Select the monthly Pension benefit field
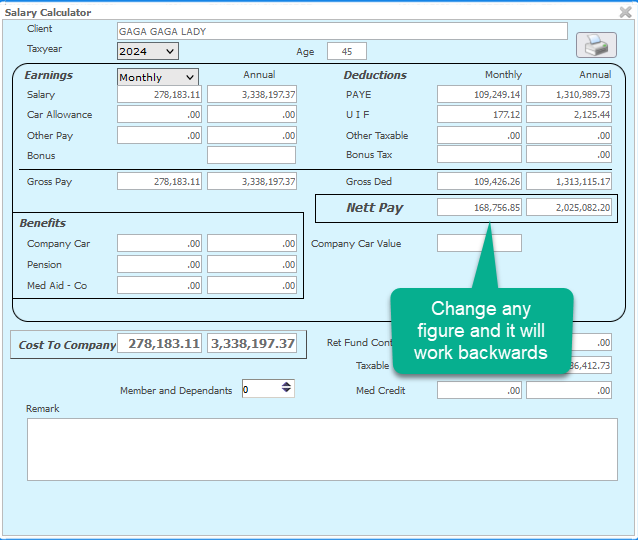 pos(159,264)
